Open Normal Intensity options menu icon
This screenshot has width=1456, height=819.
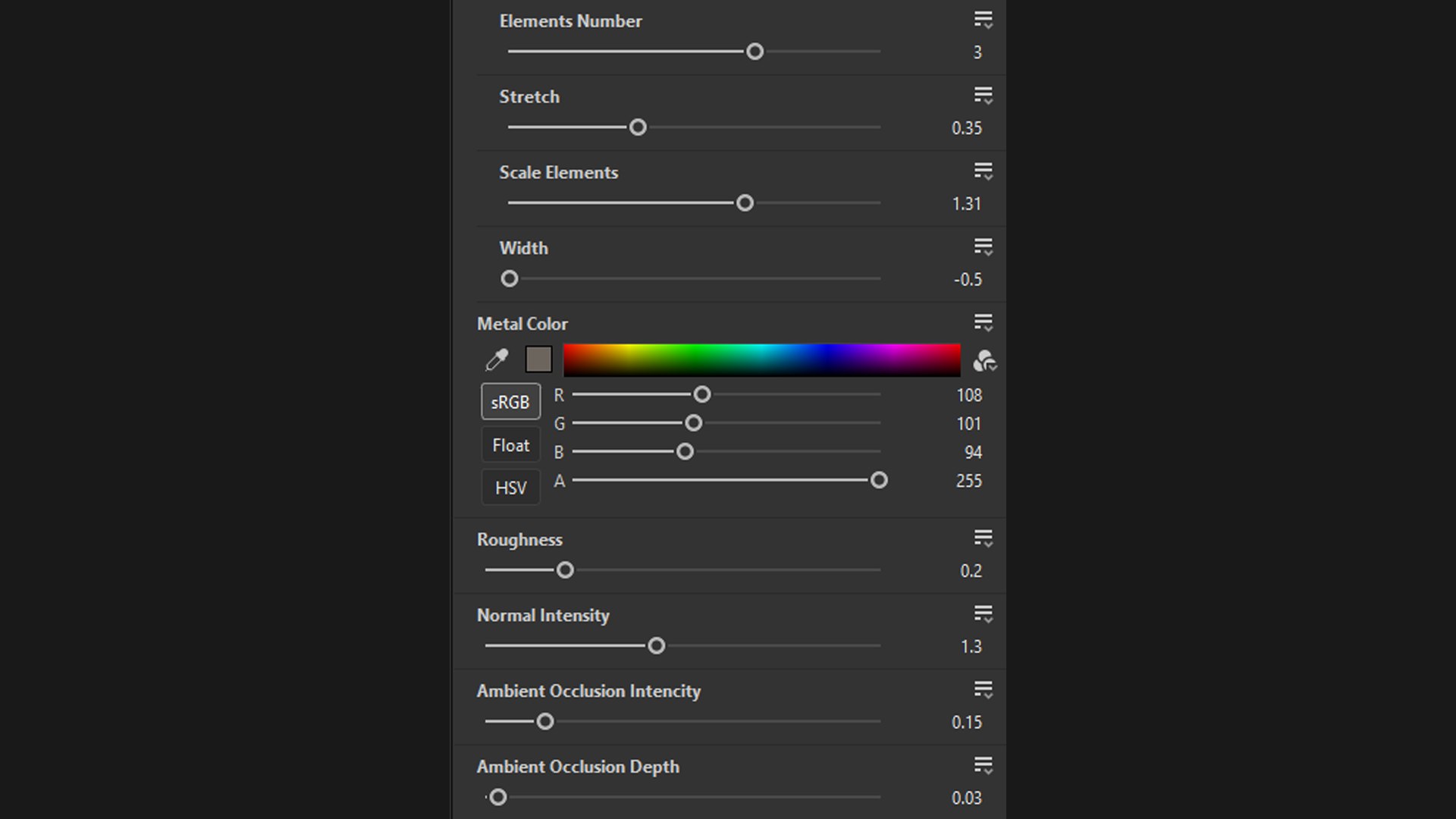pos(984,615)
